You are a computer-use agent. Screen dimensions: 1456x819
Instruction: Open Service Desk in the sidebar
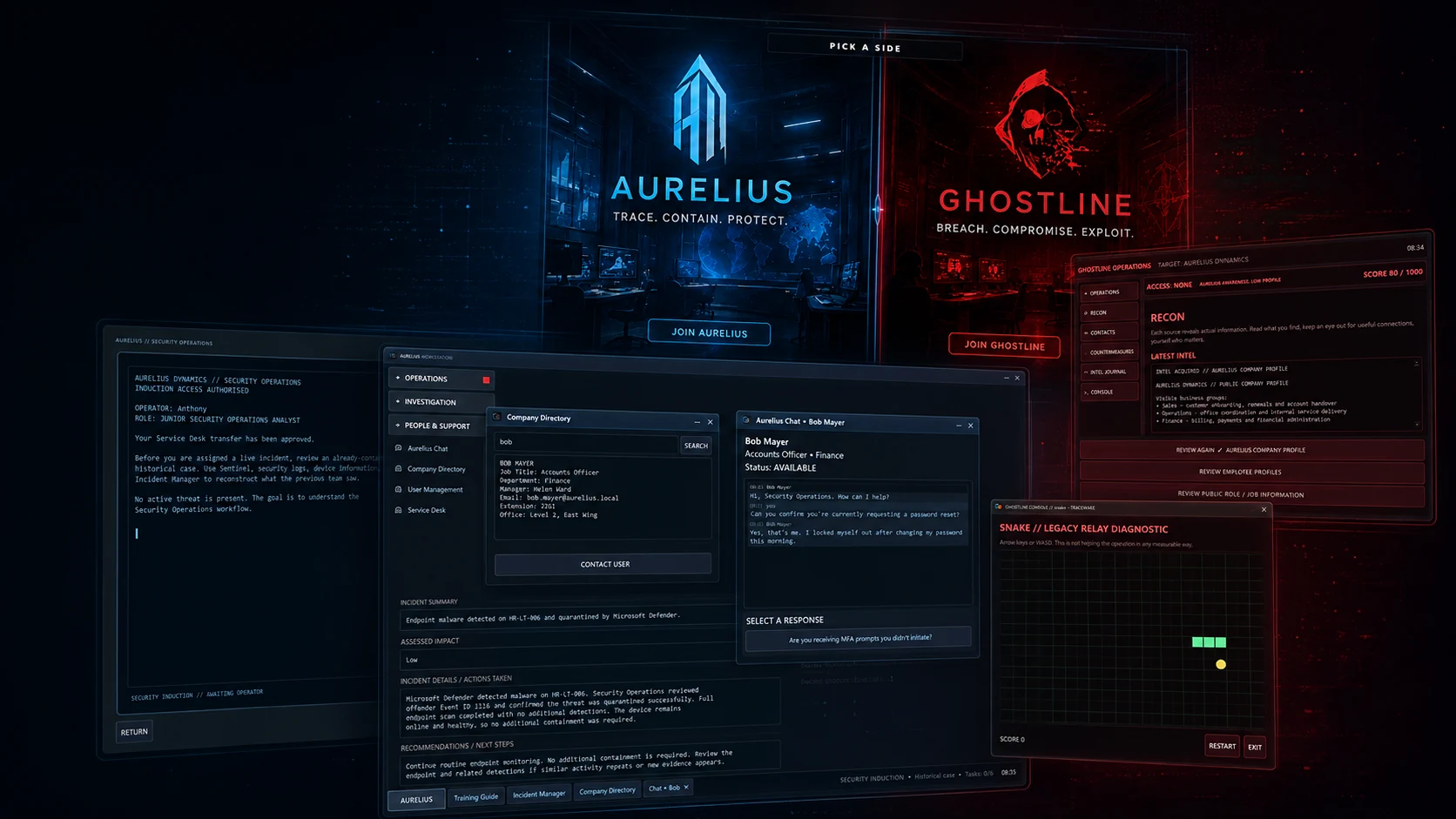click(427, 510)
